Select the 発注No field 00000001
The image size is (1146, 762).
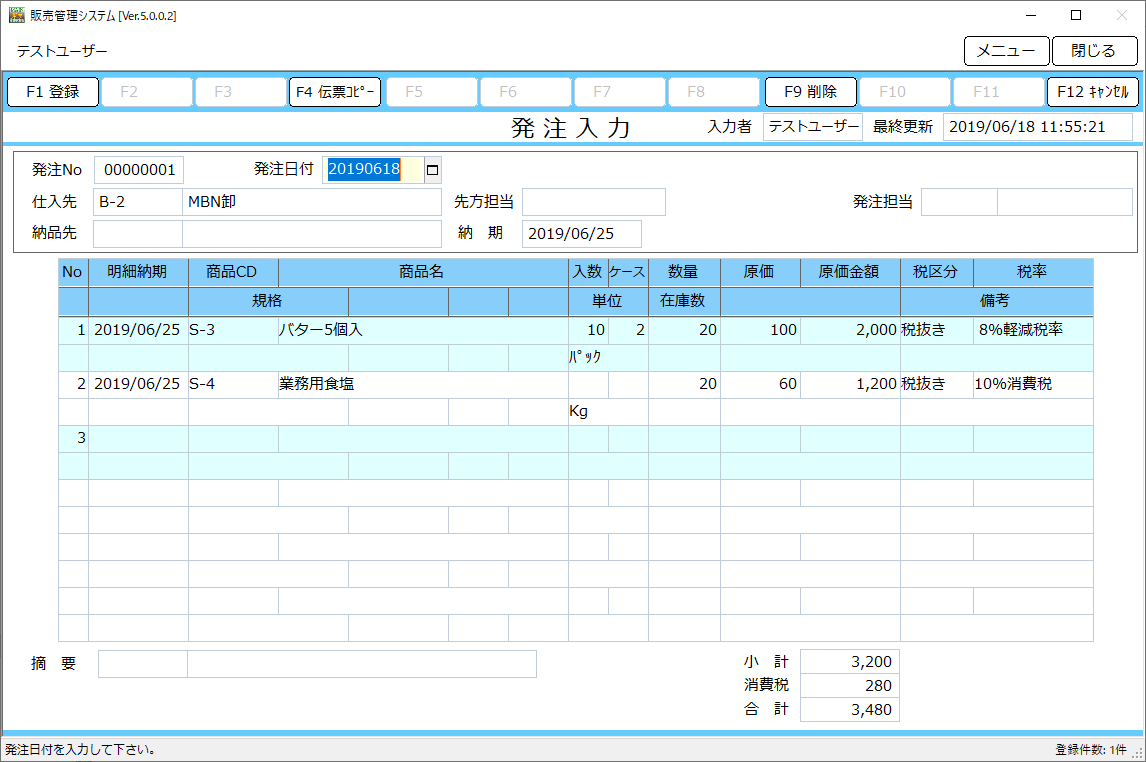coord(139,170)
